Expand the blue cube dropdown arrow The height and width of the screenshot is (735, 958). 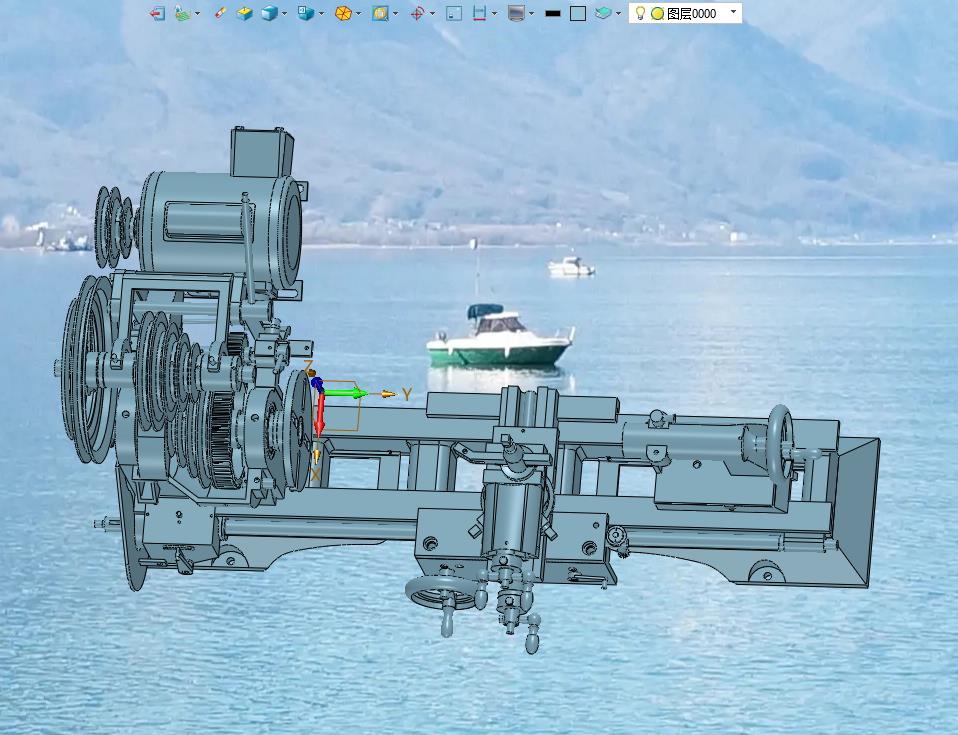coord(285,13)
